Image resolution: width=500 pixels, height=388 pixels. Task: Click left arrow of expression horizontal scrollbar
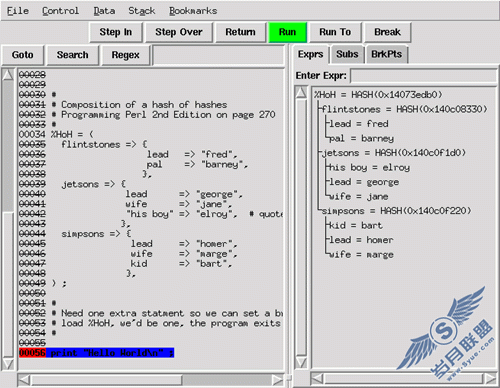[x=317, y=378]
